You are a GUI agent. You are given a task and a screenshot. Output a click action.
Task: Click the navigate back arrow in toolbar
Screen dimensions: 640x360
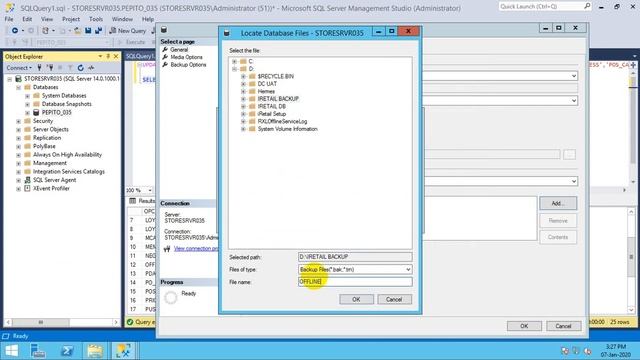click(15, 31)
